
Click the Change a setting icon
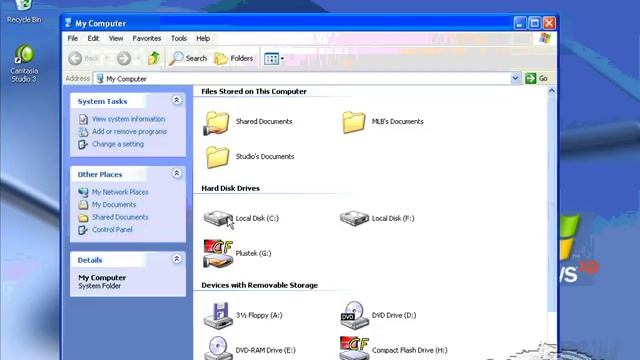click(83, 144)
